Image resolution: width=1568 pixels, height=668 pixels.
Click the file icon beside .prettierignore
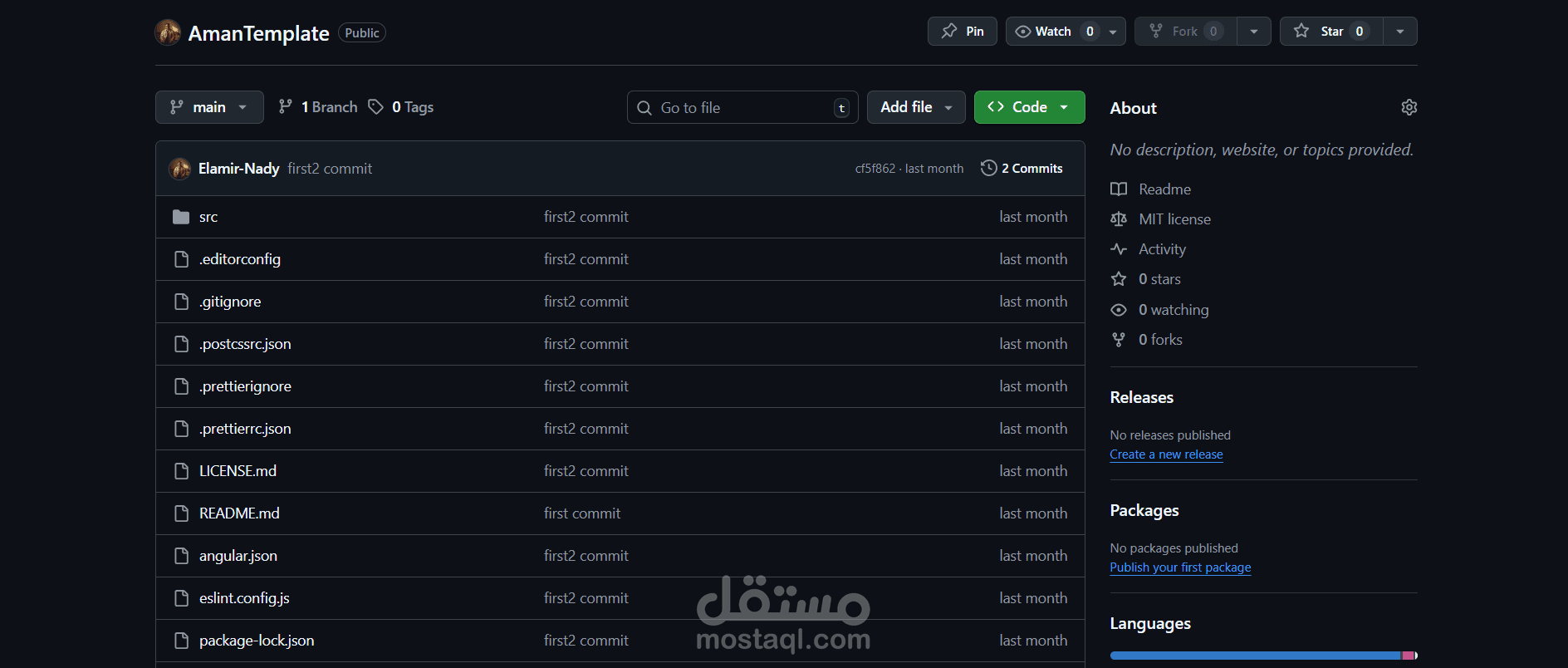(181, 386)
